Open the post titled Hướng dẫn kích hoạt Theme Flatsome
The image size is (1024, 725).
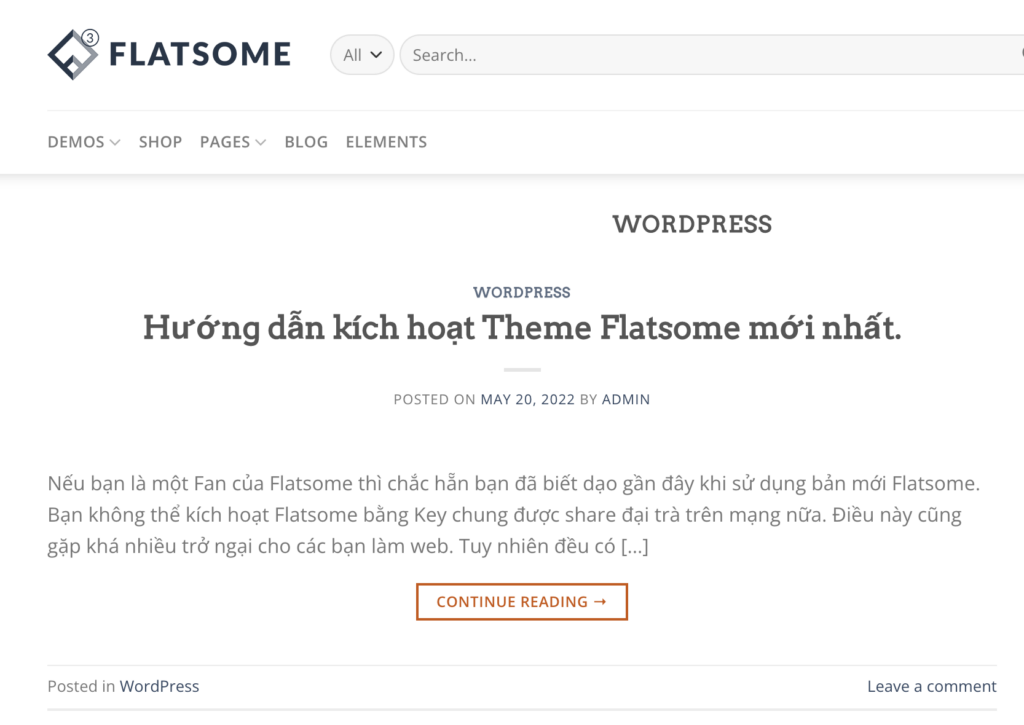[522, 328]
